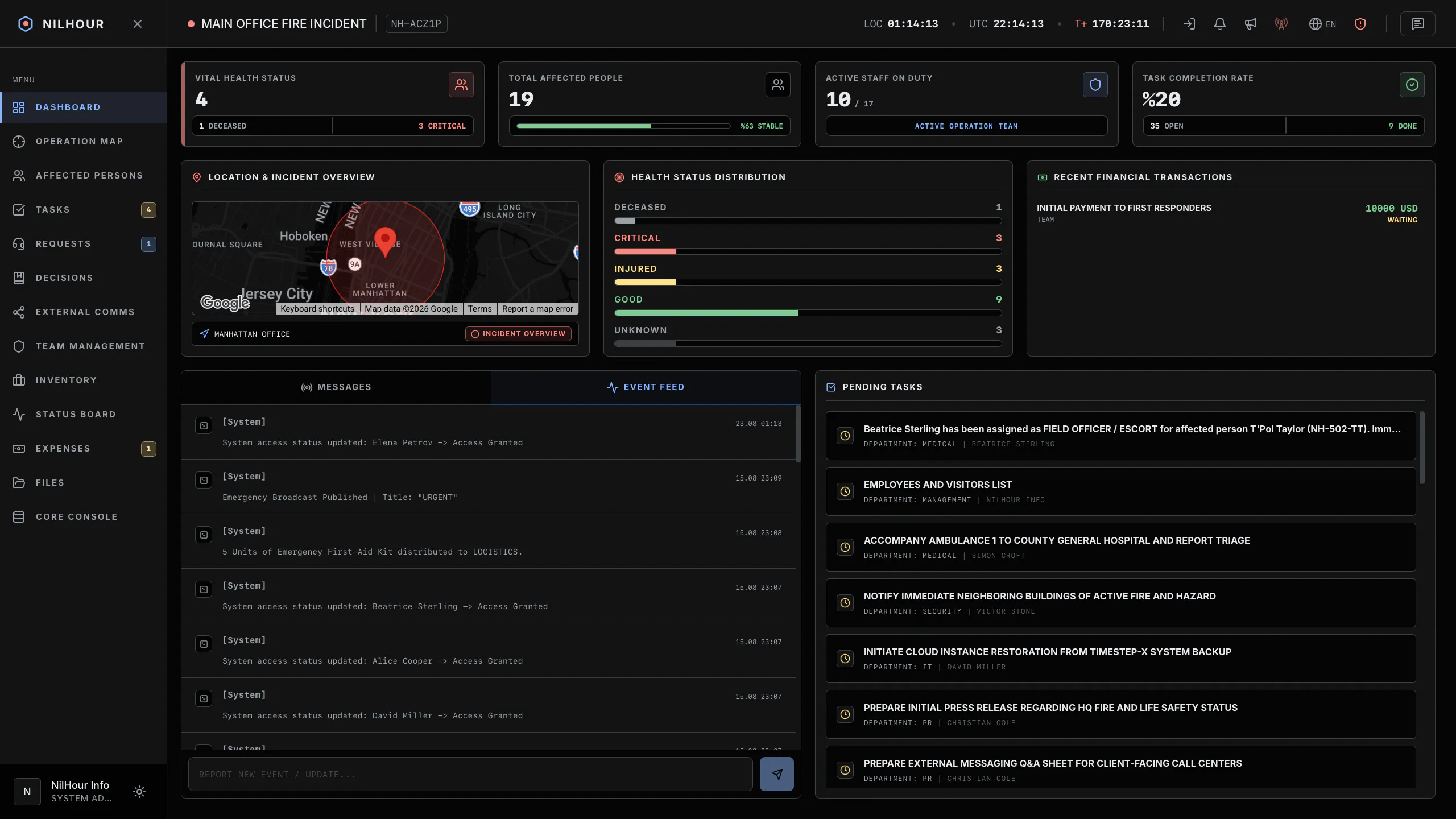Open Files in the sidebar
The width and height of the screenshot is (1456, 819).
[84, 483]
